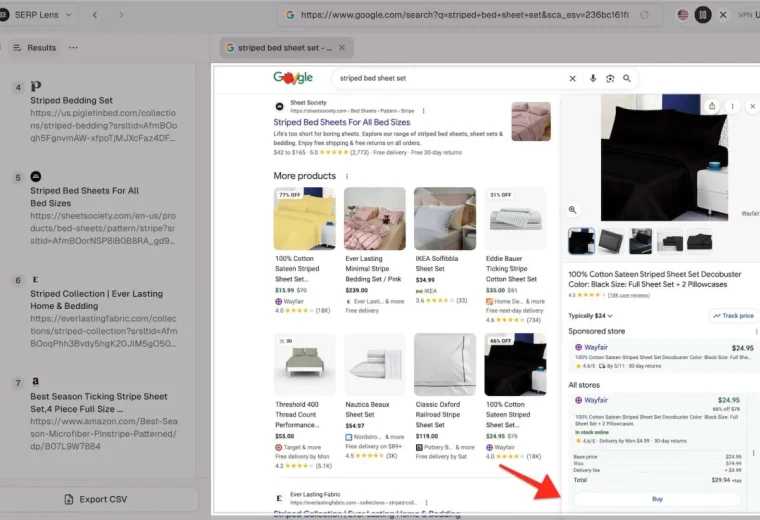Open result 6 Striped Collection Ever Lasting
Image resolution: width=760 pixels, height=520 pixels.
point(96,299)
